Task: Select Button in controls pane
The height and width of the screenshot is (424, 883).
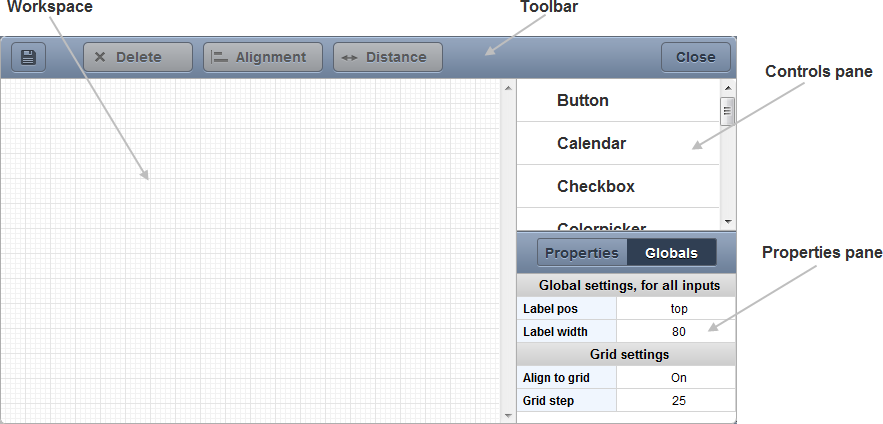Action: coord(618,100)
